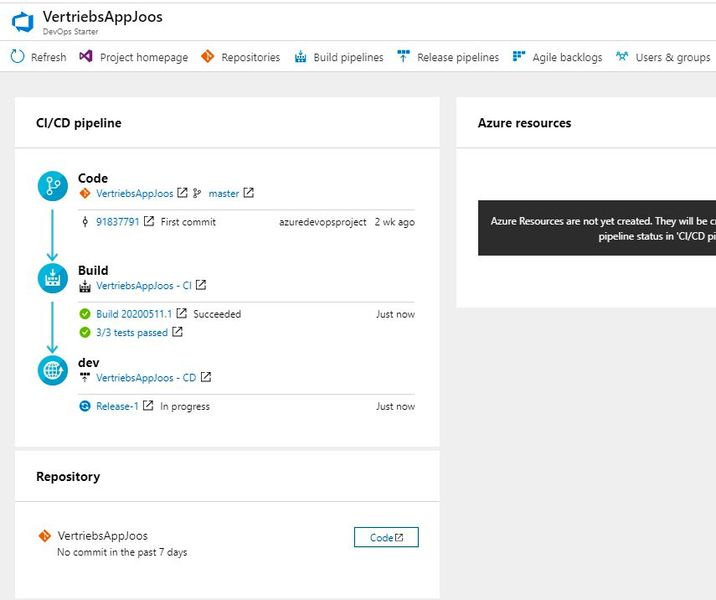Open external link icon beside VertriebsAppJoos - CD
The height and width of the screenshot is (600, 716).
(206, 377)
